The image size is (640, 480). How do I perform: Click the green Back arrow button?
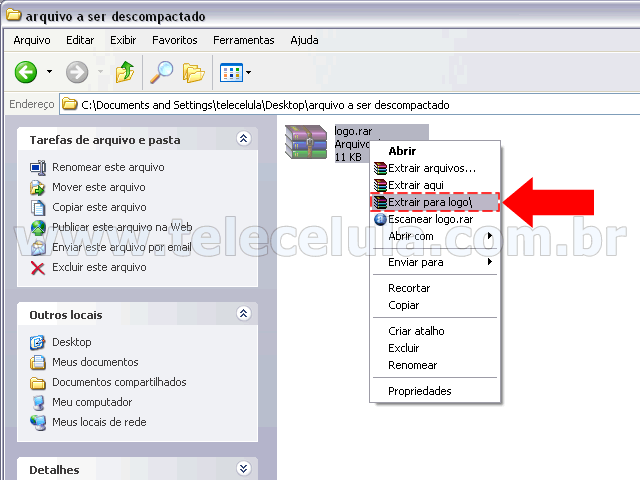[26, 72]
